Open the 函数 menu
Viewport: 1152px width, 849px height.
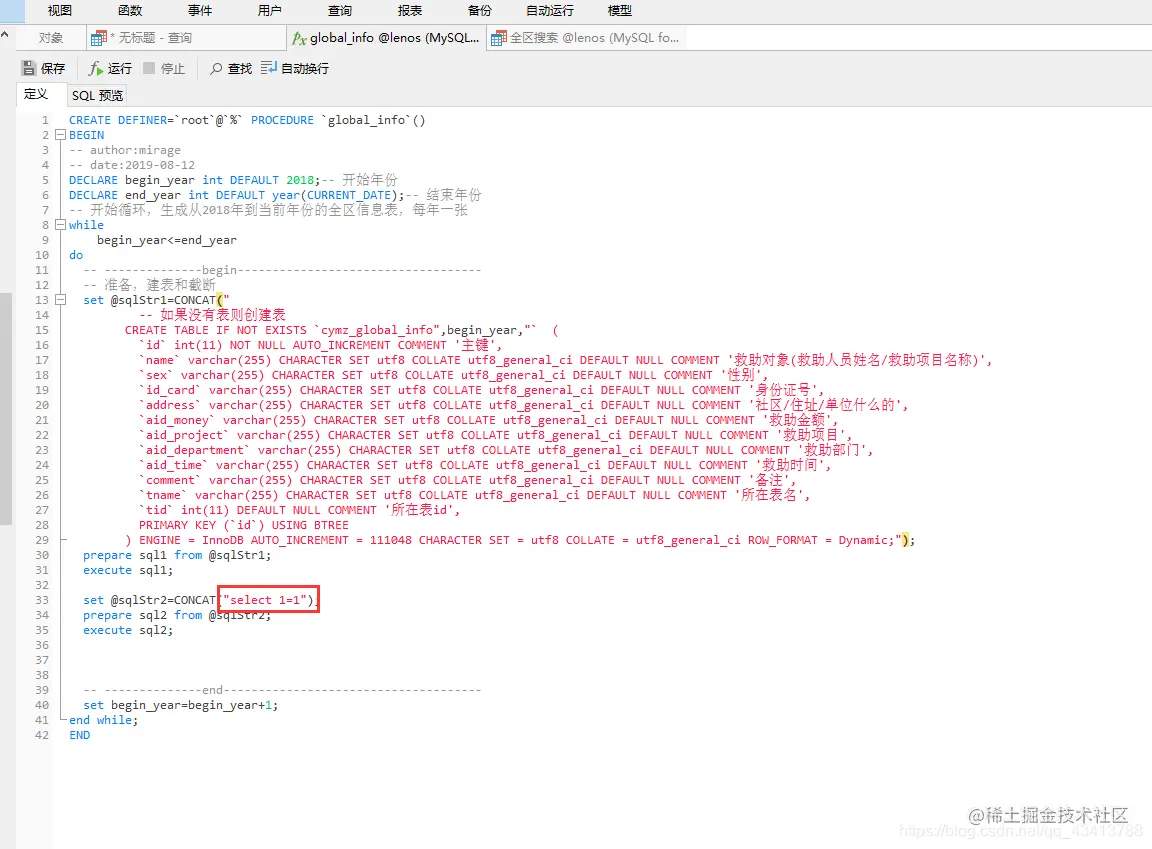[129, 10]
